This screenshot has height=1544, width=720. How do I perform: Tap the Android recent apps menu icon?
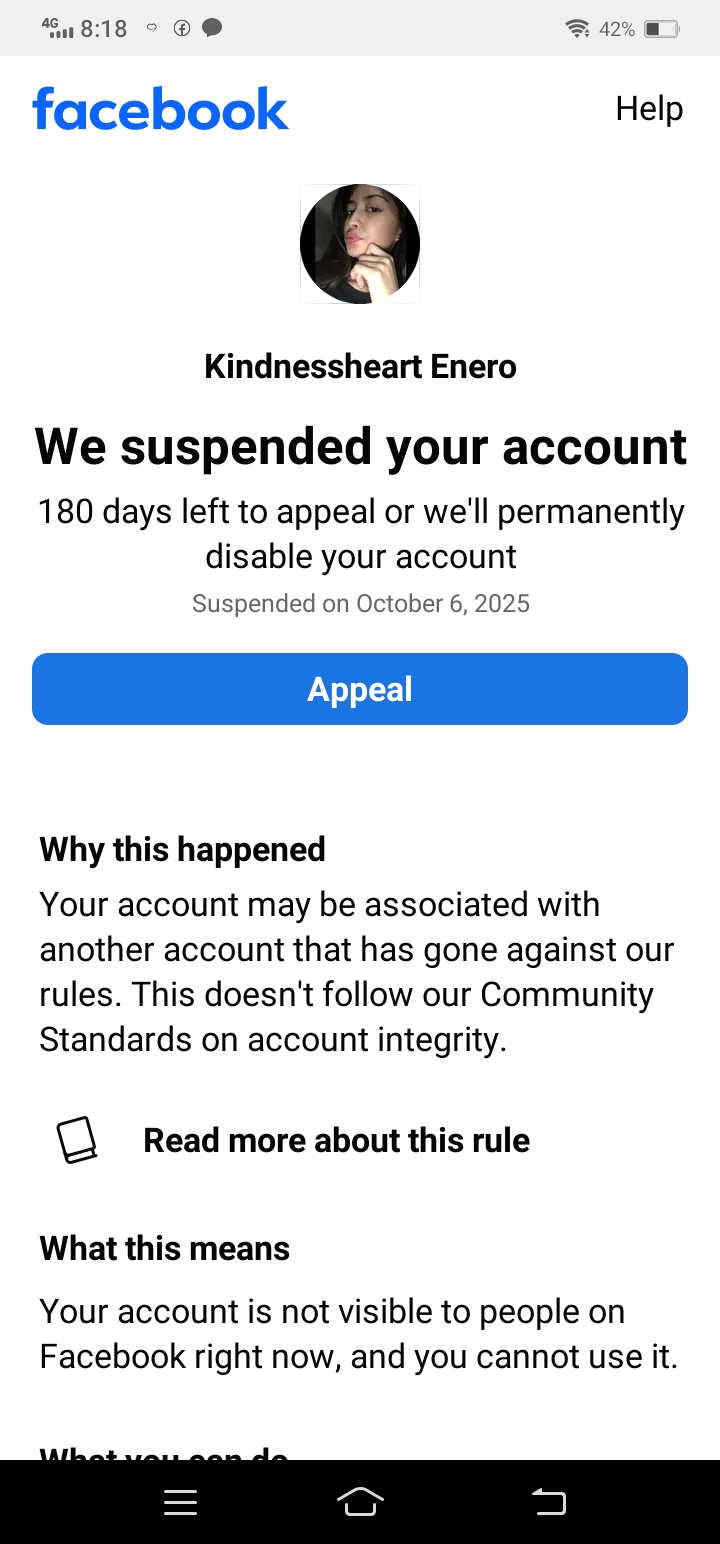pos(180,1502)
